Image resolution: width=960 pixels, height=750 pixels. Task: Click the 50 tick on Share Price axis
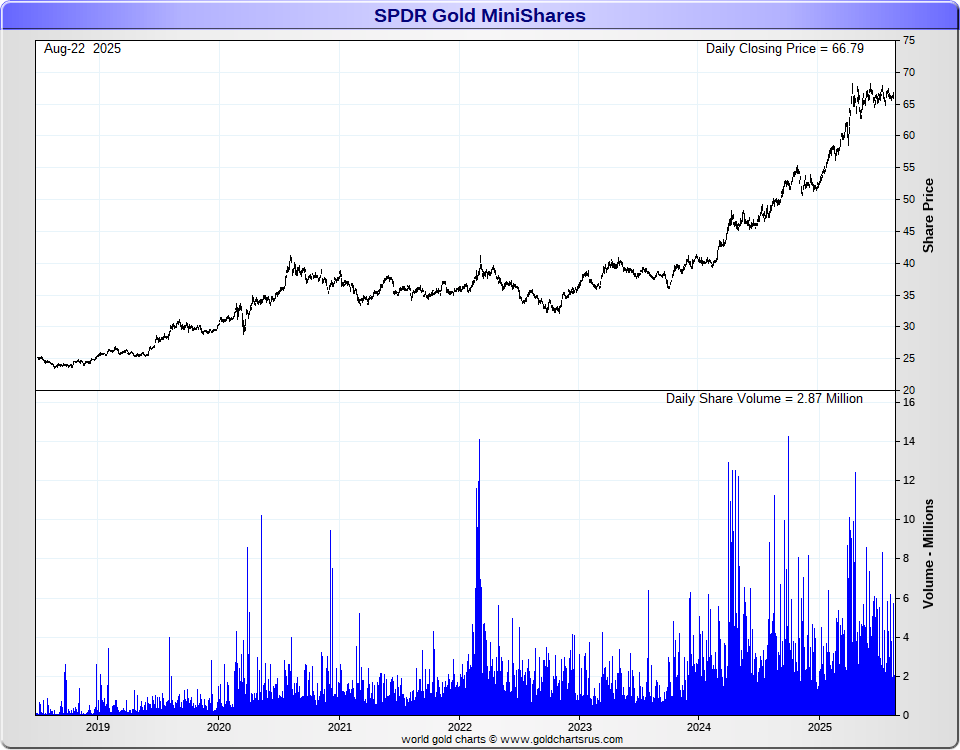click(909, 199)
